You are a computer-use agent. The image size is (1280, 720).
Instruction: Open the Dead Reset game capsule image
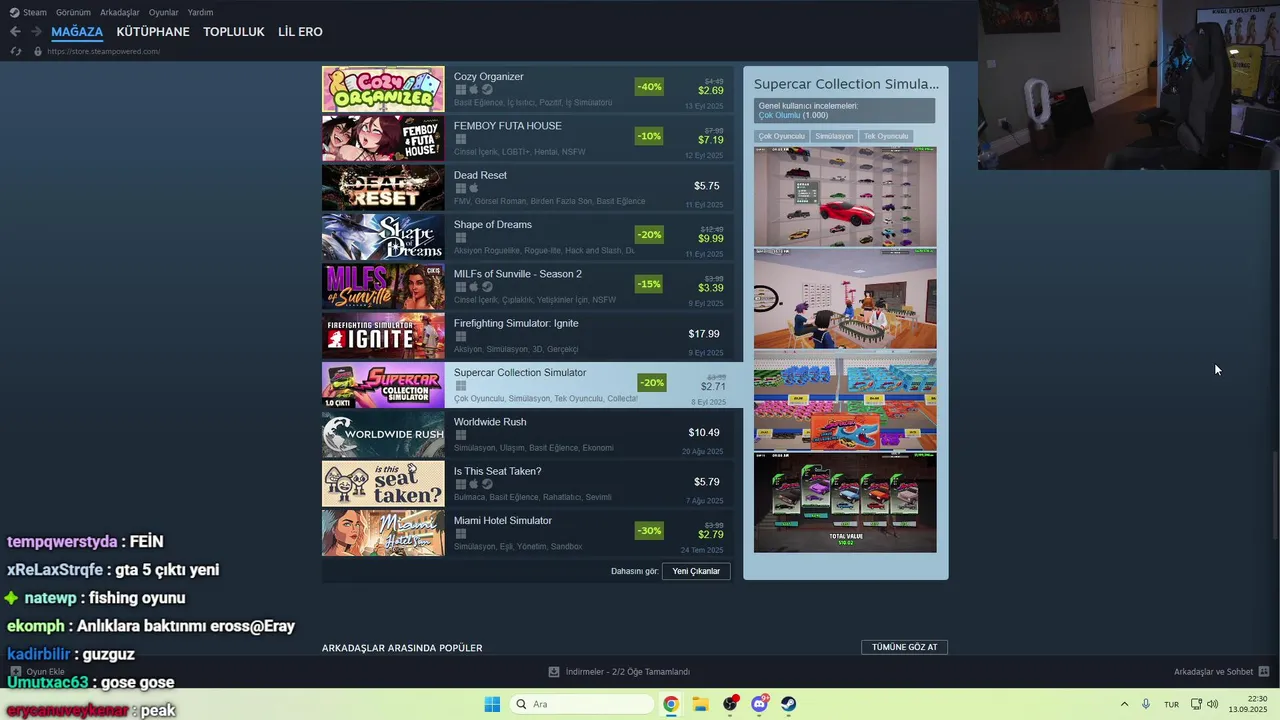click(x=383, y=187)
